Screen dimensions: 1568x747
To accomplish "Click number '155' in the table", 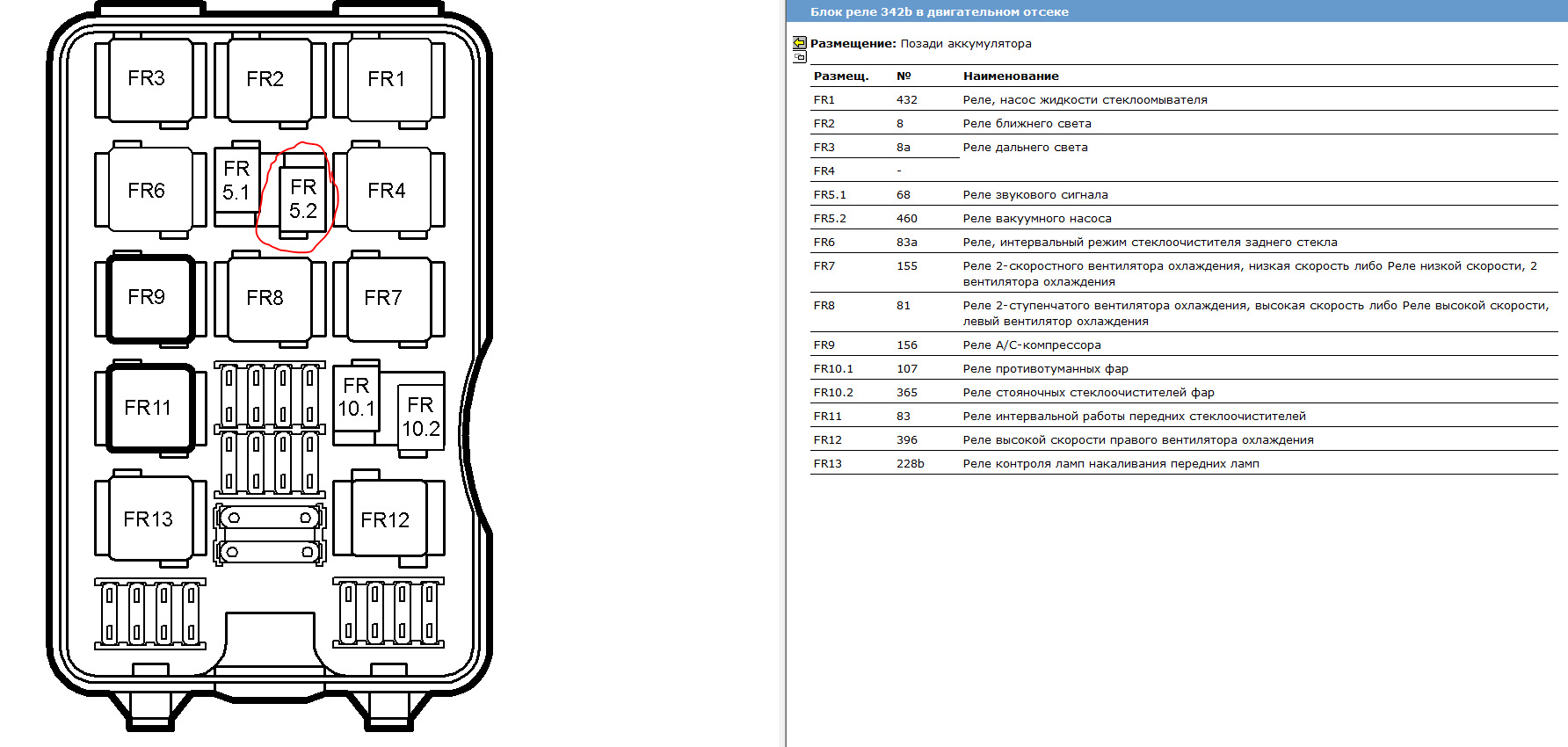I will coord(907,266).
